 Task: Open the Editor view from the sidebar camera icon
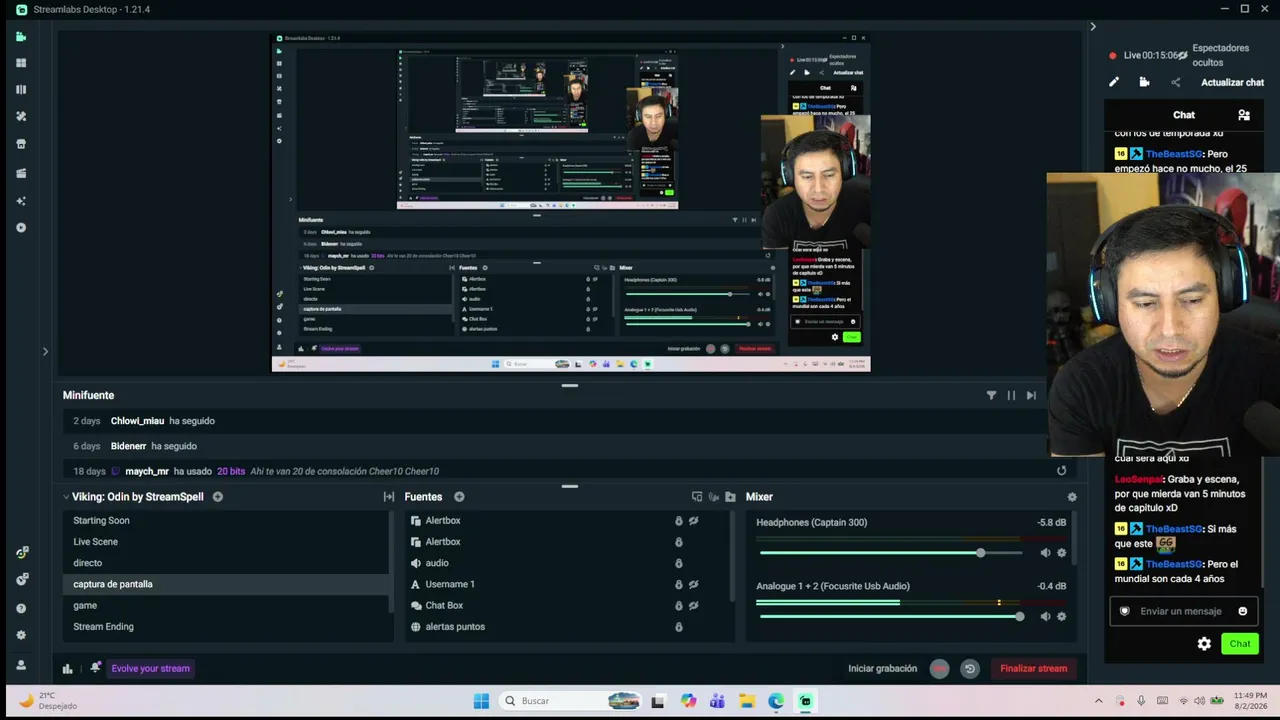(21, 37)
